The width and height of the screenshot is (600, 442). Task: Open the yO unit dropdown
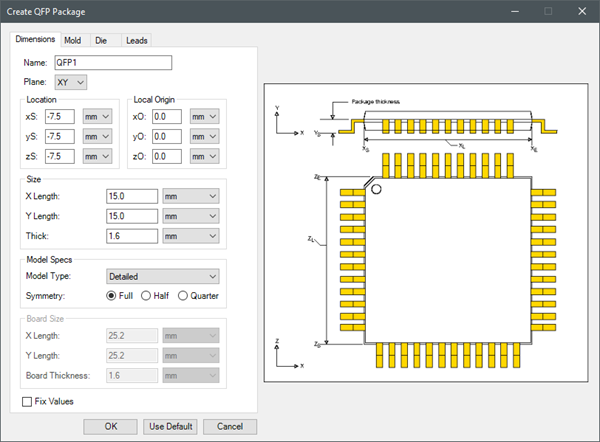pos(203,136)
